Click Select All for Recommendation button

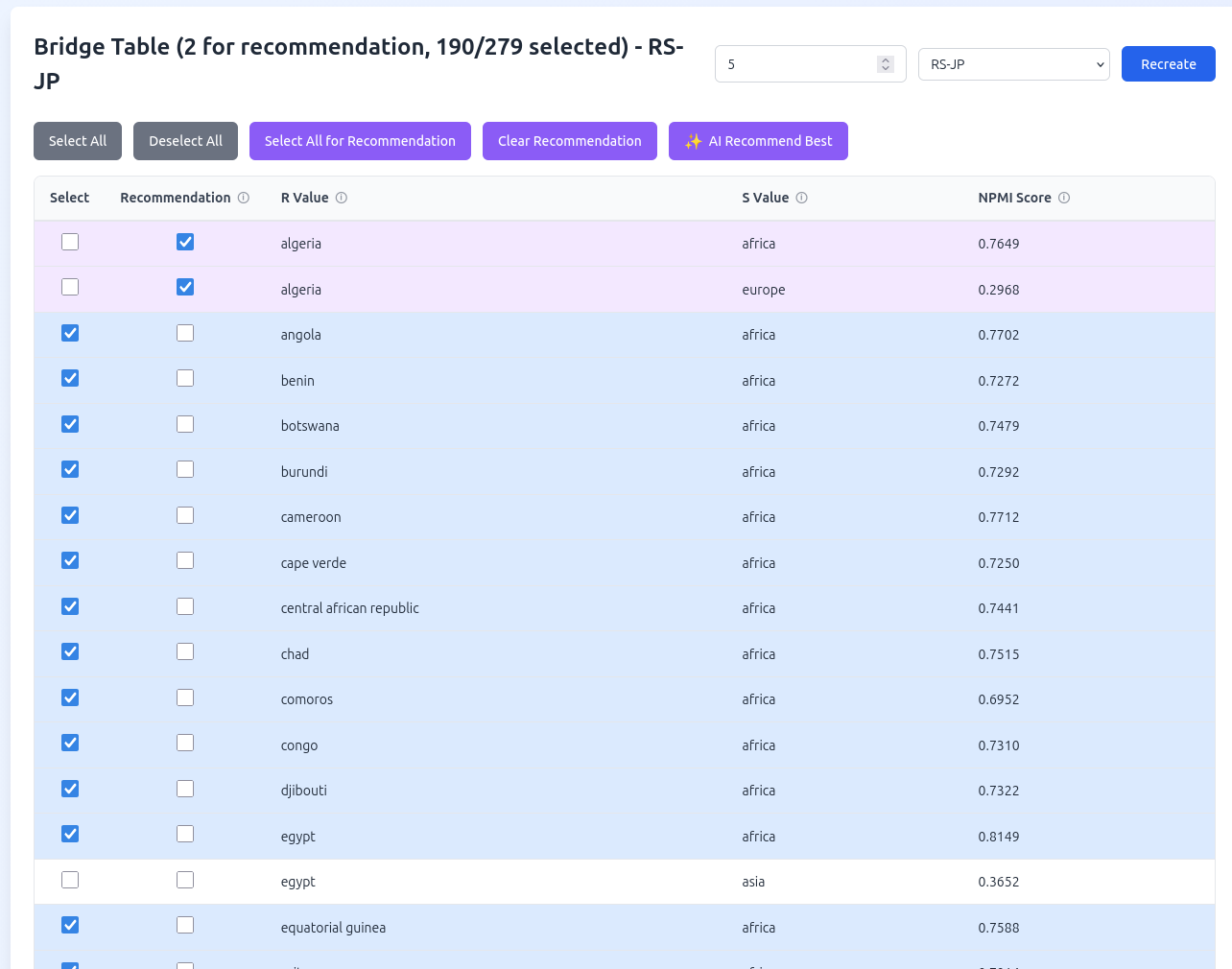coord(360,141)
